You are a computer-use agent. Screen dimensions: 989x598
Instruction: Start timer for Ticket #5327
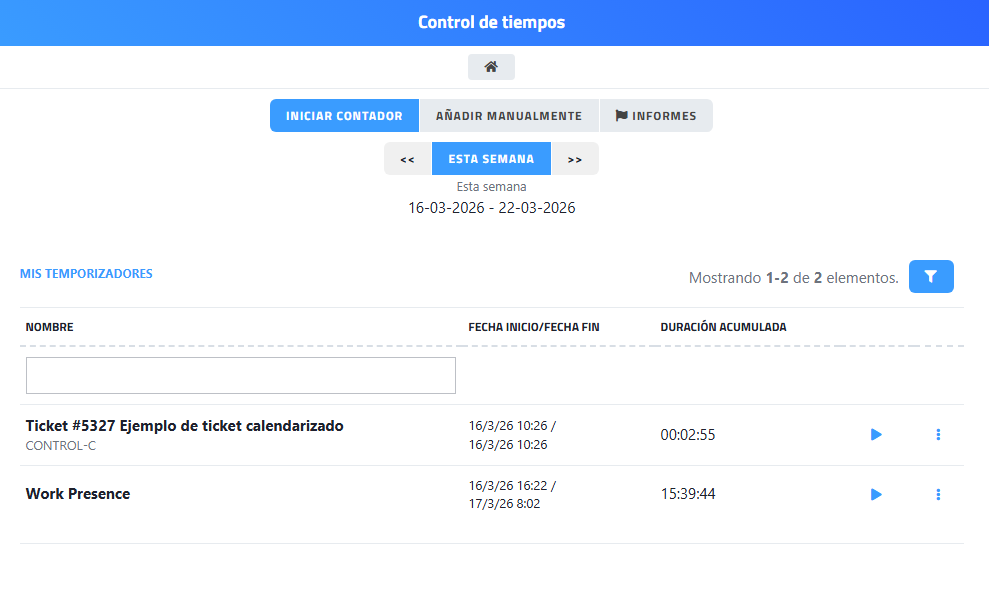click(x=876, y=435)
